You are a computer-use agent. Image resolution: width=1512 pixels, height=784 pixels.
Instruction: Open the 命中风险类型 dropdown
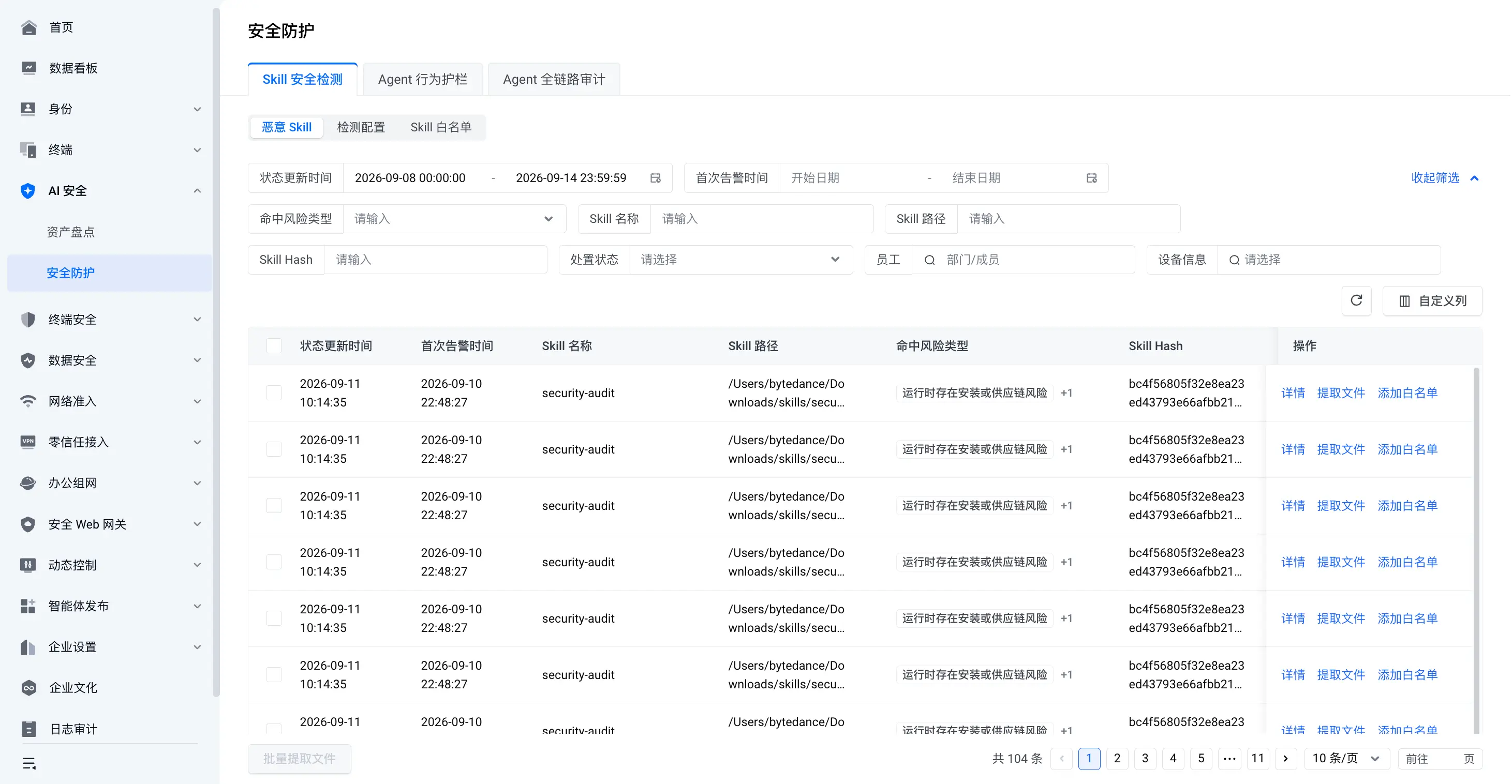454,219
